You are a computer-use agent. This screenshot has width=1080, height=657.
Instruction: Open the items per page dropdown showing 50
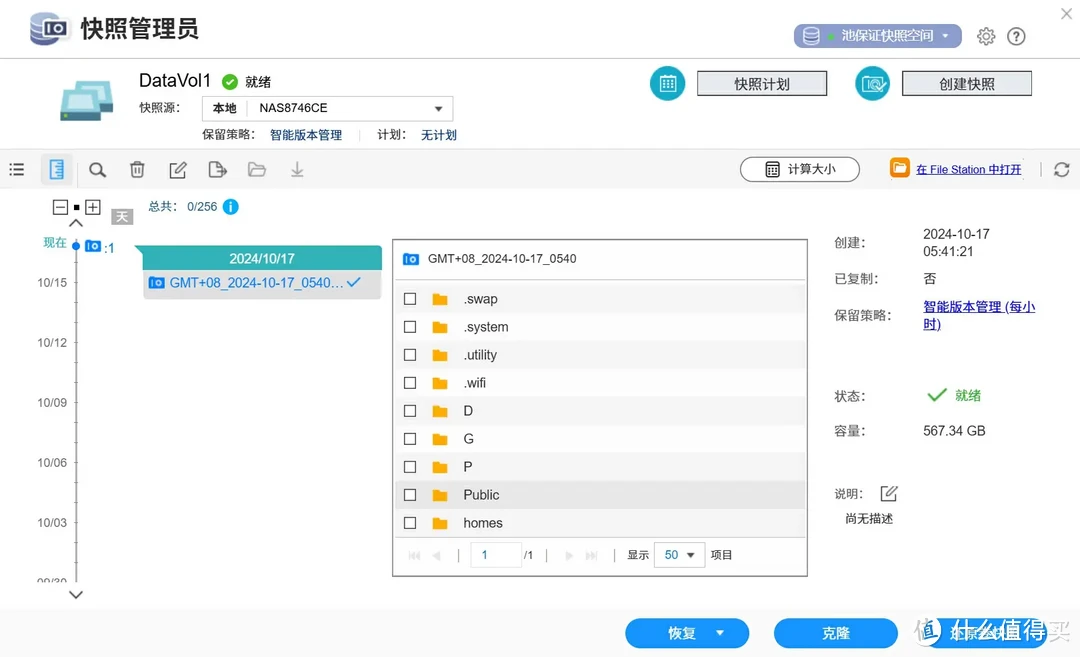(x=680, y=555)
